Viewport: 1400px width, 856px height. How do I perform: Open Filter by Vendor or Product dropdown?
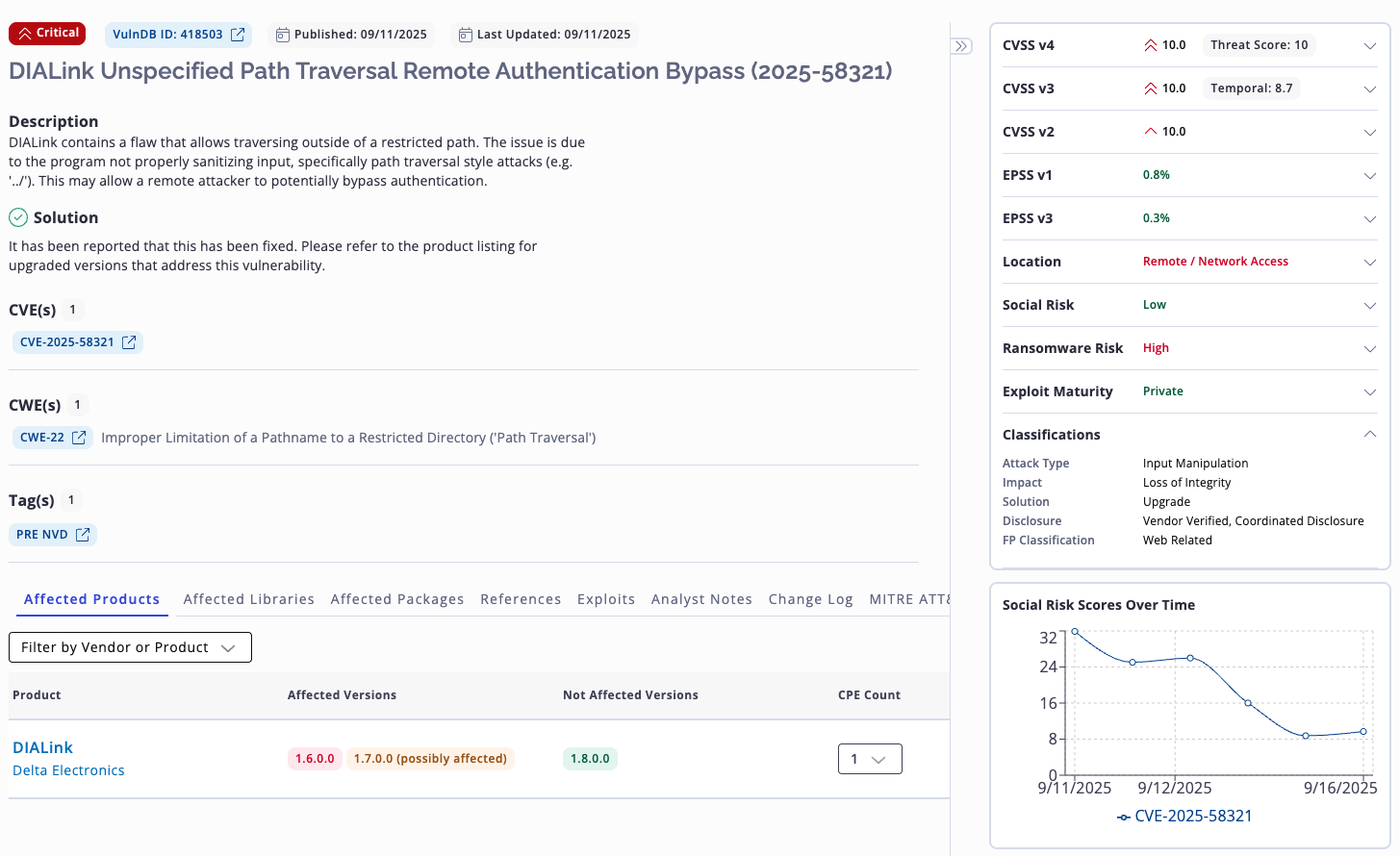130,647
